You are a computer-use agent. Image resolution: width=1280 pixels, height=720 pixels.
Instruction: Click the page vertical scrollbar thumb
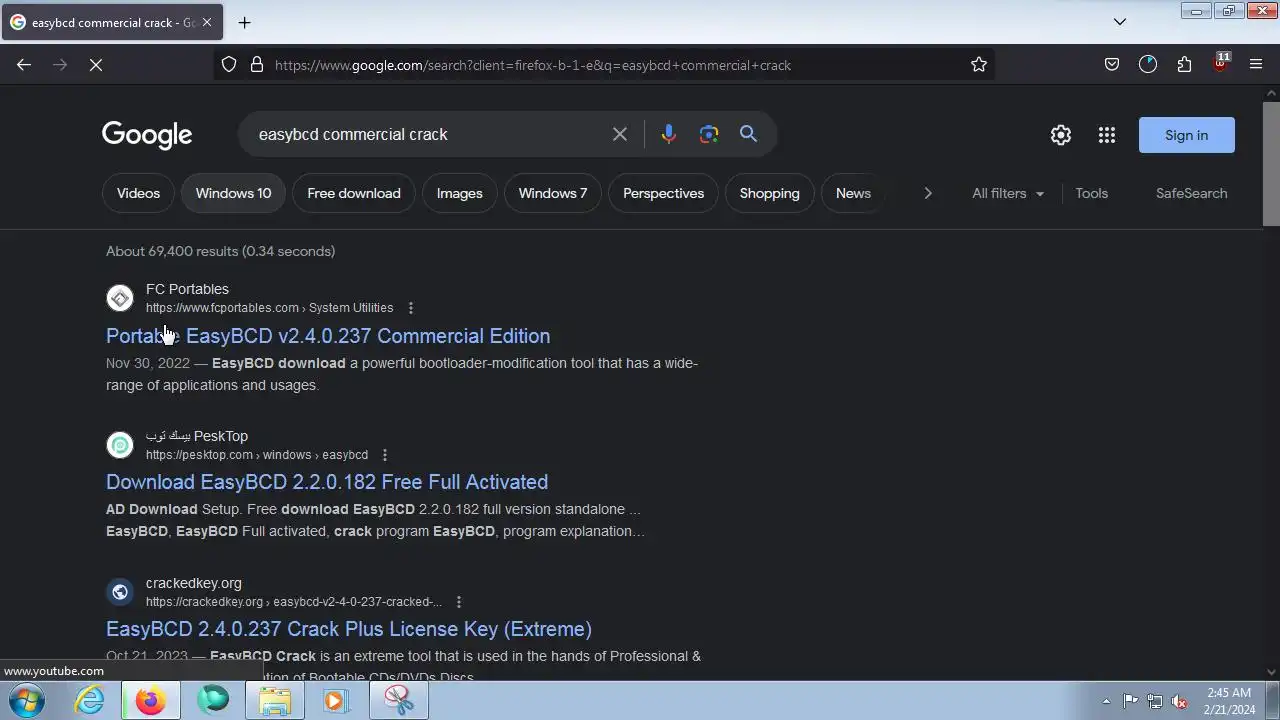[x=1271, y=163]
